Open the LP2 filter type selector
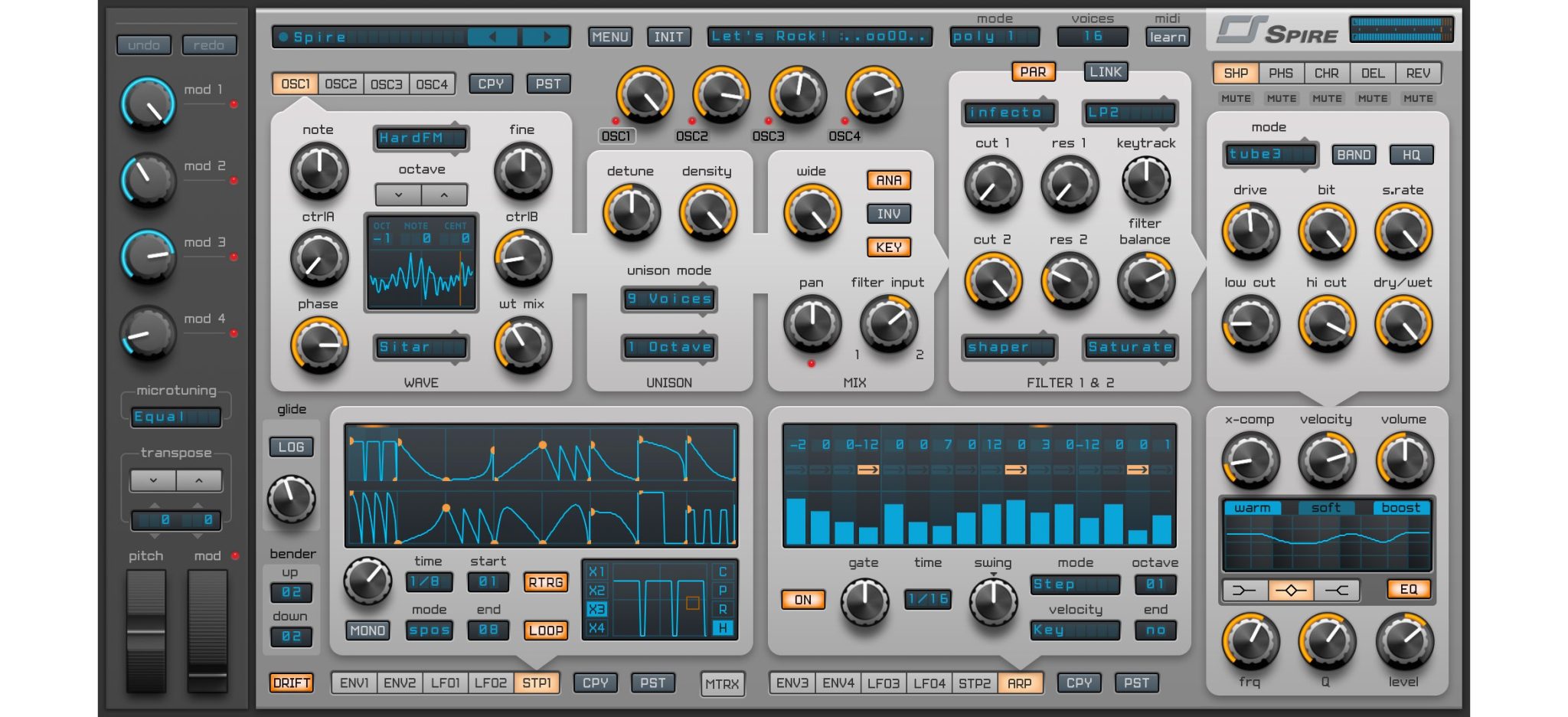Screen dimensions: 1568x717 [1129, 113]
